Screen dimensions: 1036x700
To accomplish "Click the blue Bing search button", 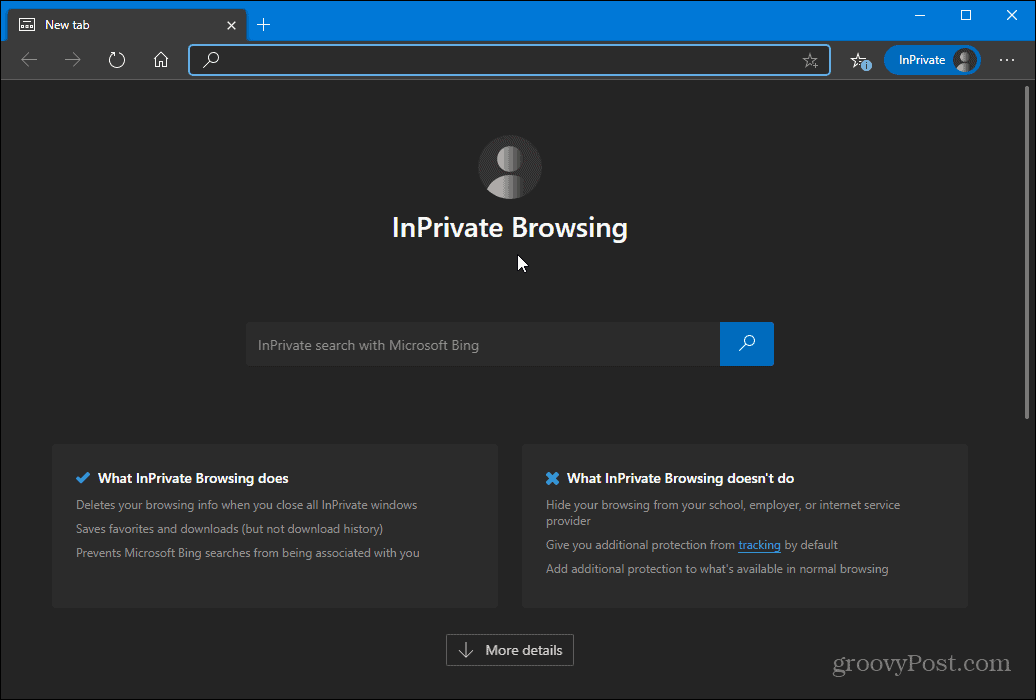I will click(747, 344).
